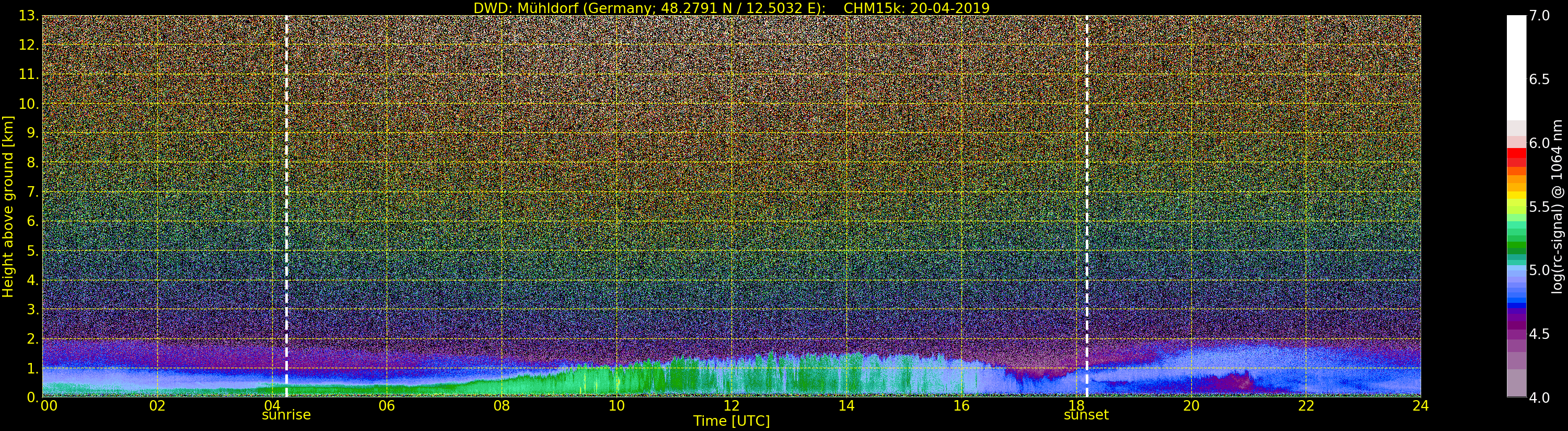Click the '2.' height tick label
1568x431 pixels.
[x=33, y=339]
